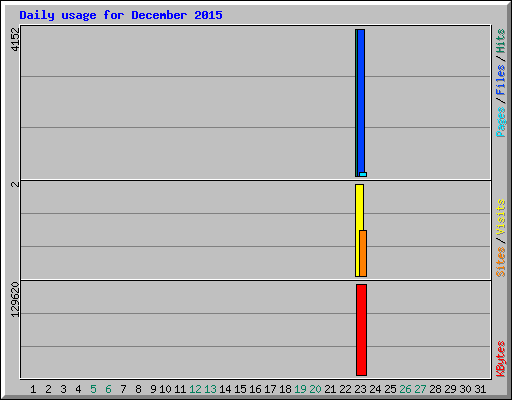Click day 10 on the x-axis
This screenshot has height=400, width=512.
[x=165, y=389]
